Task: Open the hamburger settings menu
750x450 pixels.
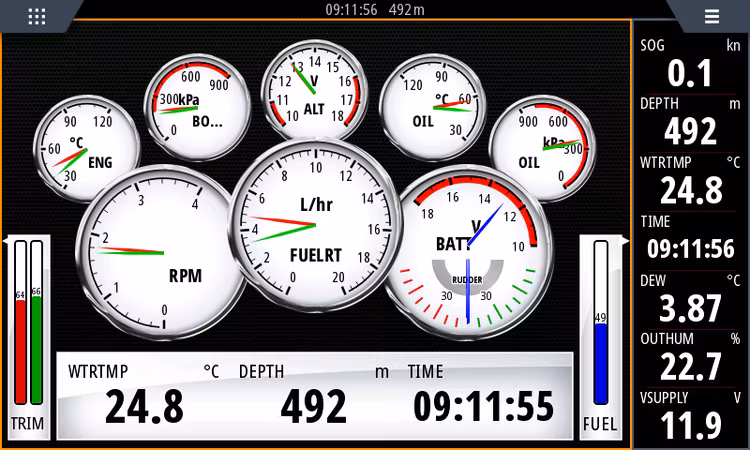Action: click(x=711, y=16)
